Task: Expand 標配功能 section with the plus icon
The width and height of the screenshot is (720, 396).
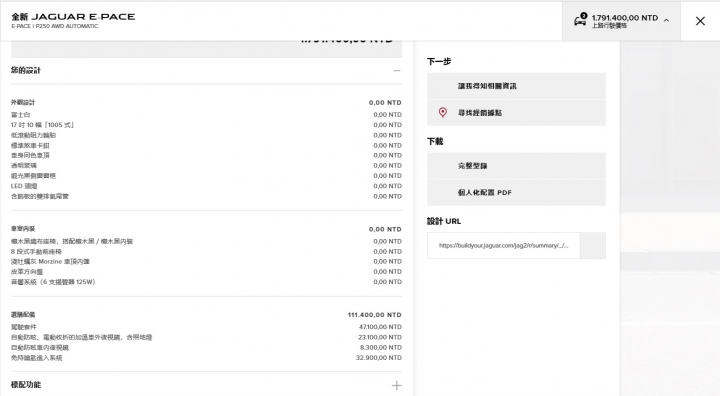Action: click(397, 385)
